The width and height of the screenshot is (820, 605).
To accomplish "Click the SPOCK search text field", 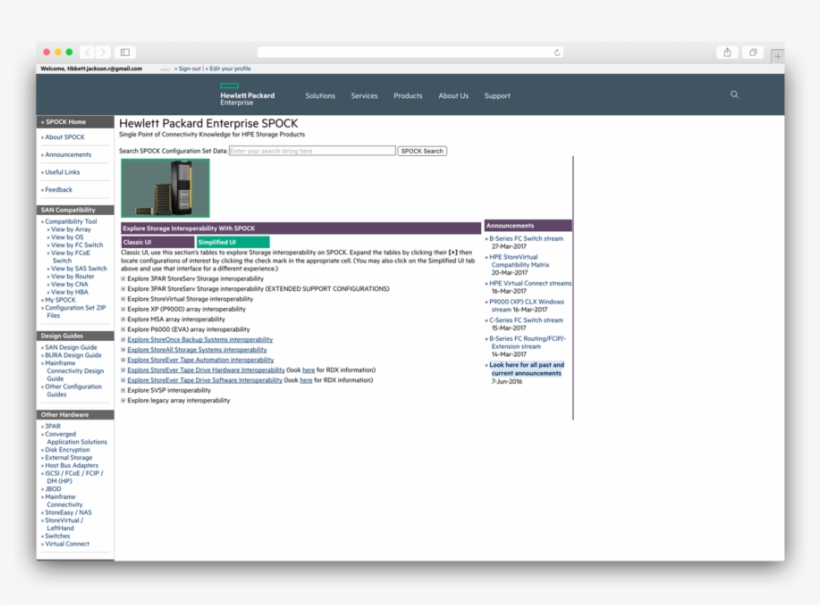I will click(x=312, y=151).
